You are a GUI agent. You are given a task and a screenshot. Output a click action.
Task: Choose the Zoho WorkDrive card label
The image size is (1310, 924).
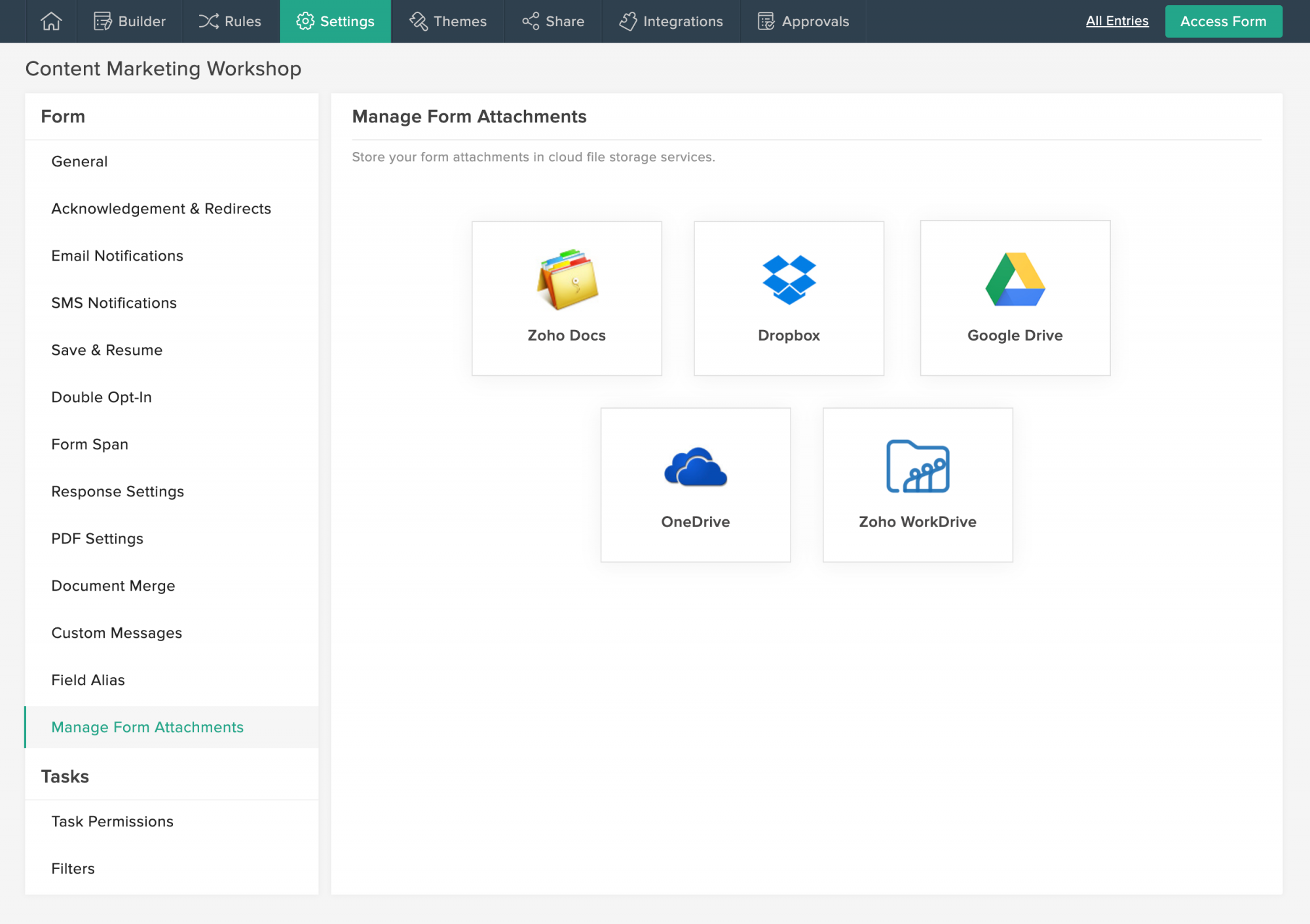point(918,522)
